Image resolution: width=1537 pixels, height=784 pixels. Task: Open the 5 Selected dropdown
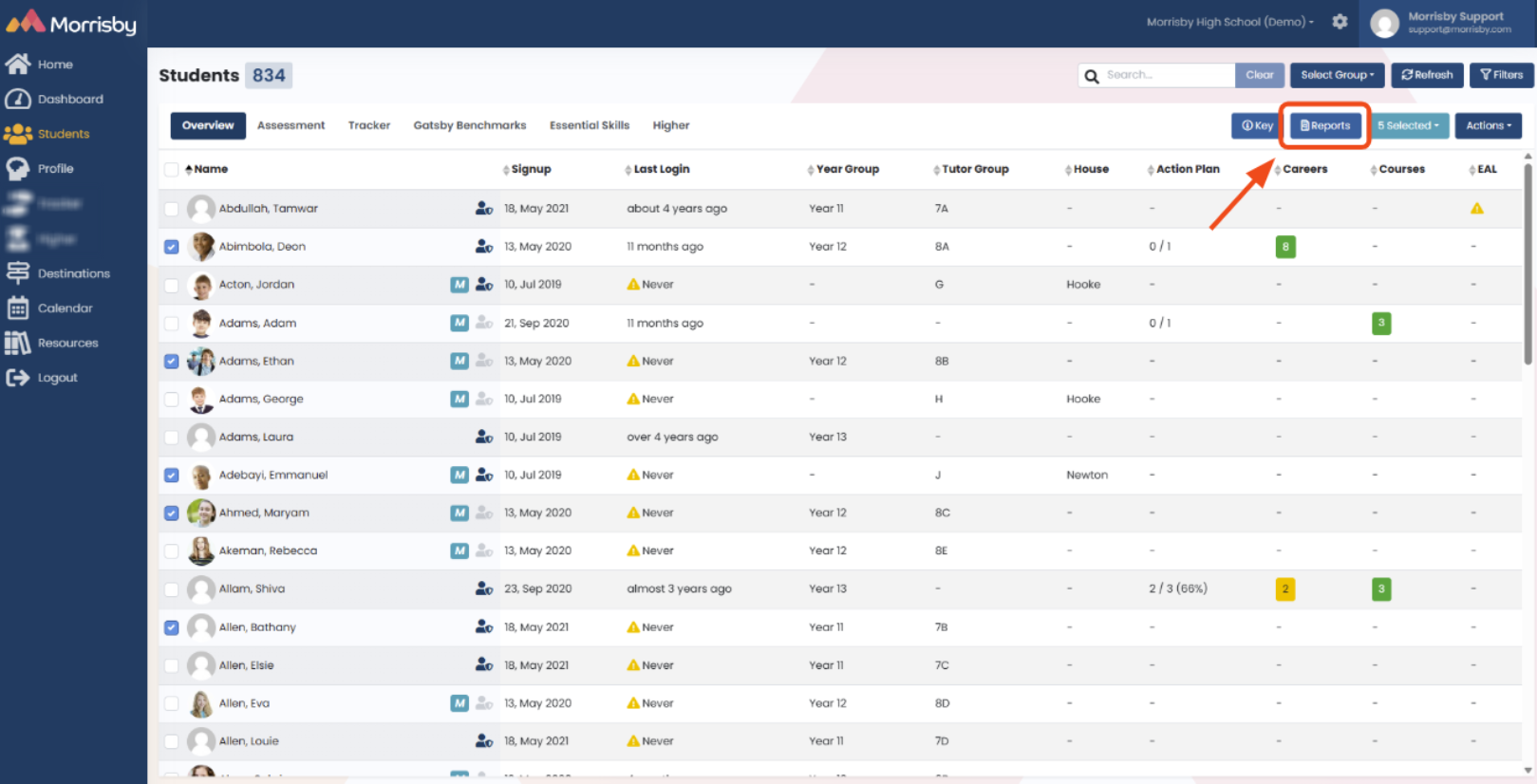1408,125
